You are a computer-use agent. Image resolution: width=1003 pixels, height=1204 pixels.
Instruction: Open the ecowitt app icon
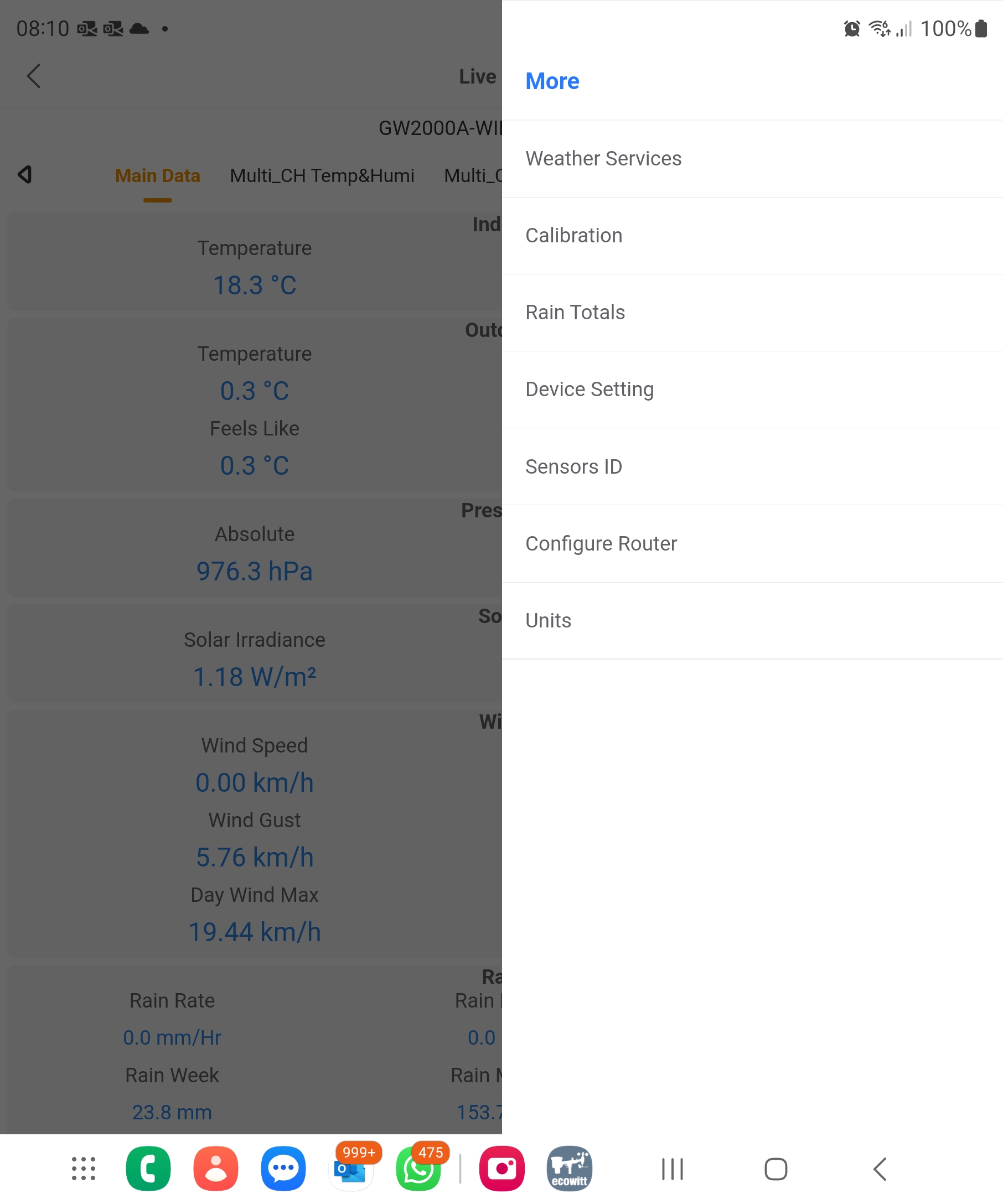[569, 1169]
